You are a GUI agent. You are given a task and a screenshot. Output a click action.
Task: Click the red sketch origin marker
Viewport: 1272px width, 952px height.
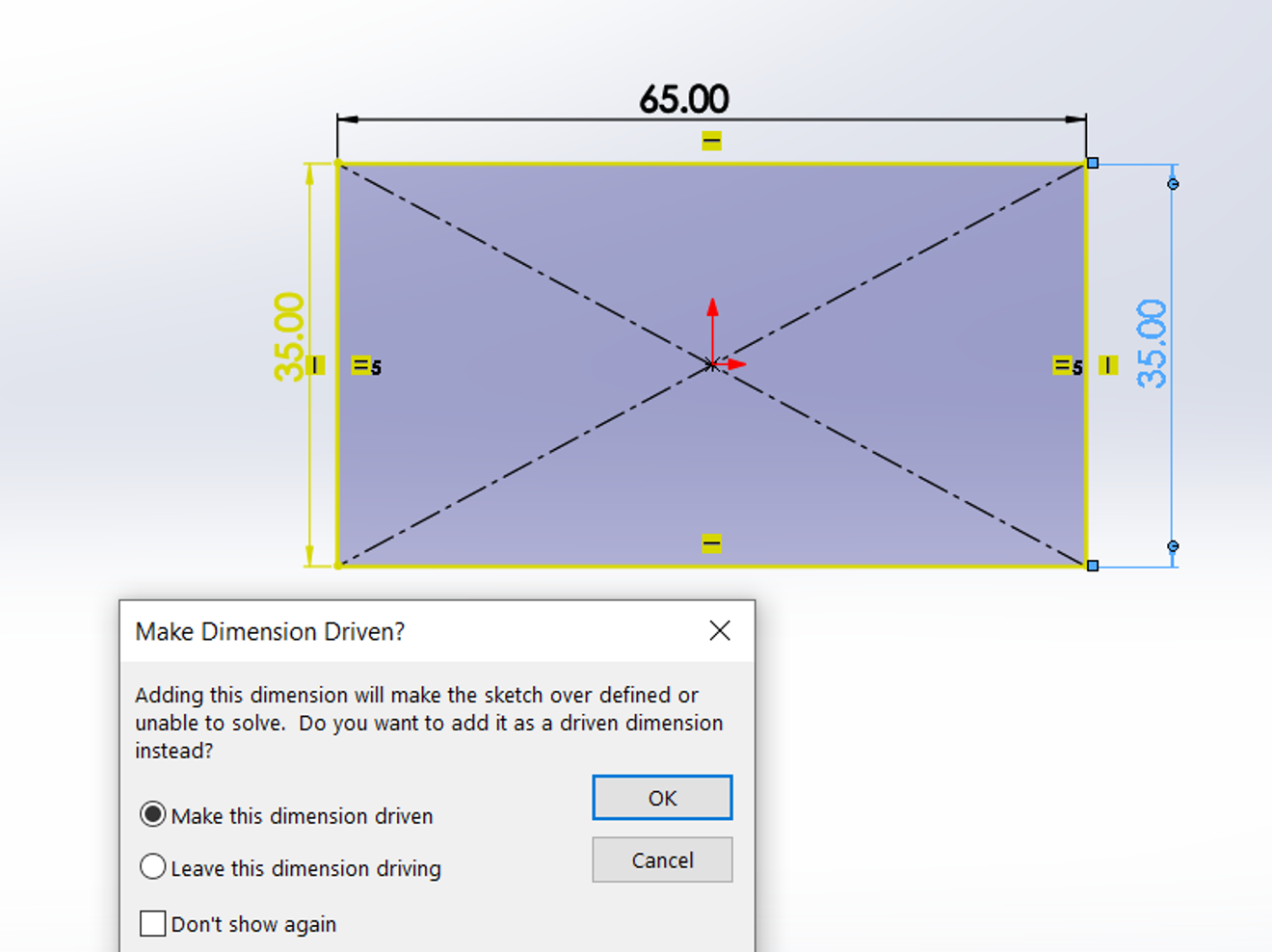click(712, 364)
